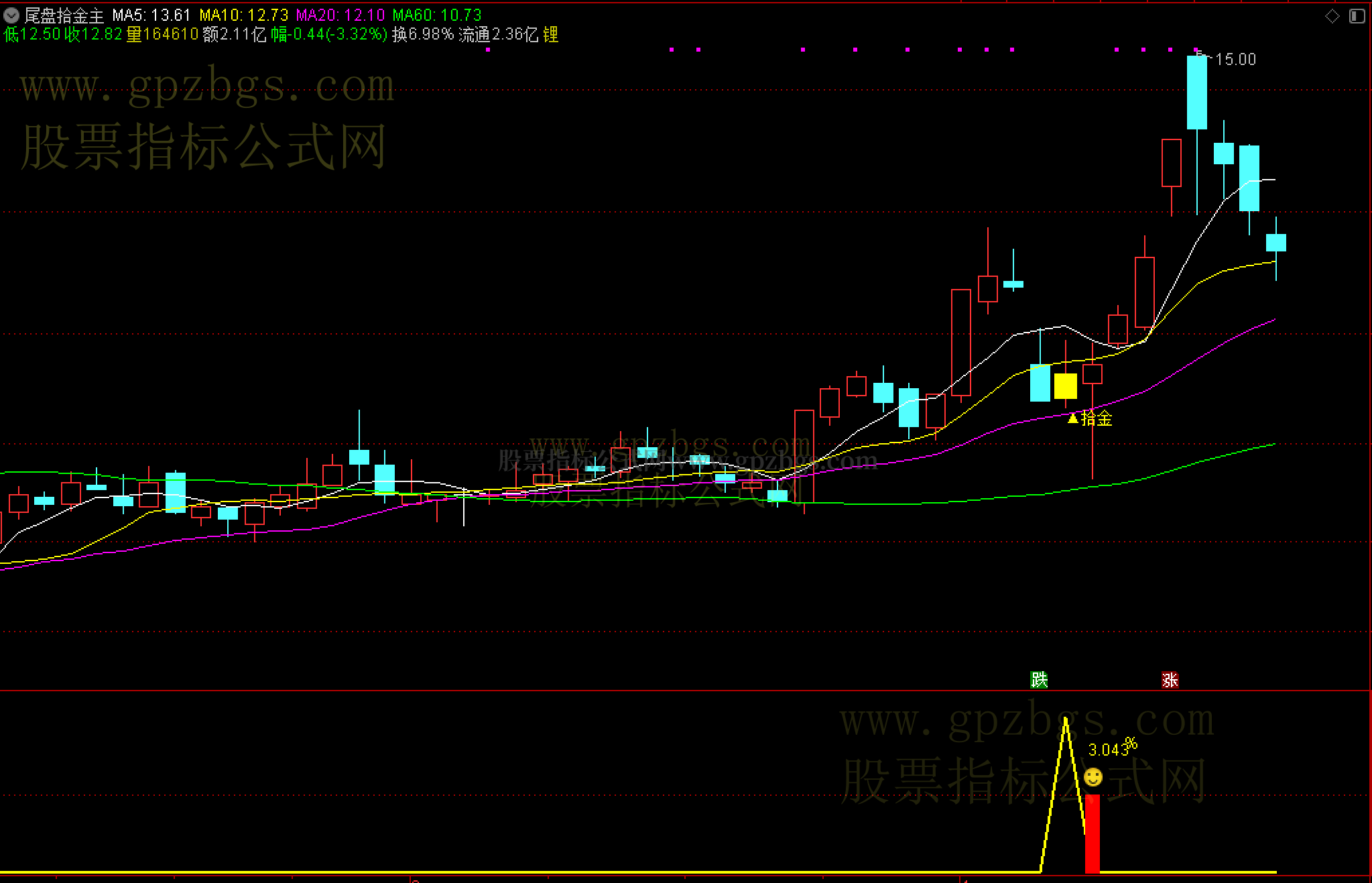The image size is (1372, 883).
Task: Select the indicator name 尾盘拾金主
Action: tap(64, 15)
